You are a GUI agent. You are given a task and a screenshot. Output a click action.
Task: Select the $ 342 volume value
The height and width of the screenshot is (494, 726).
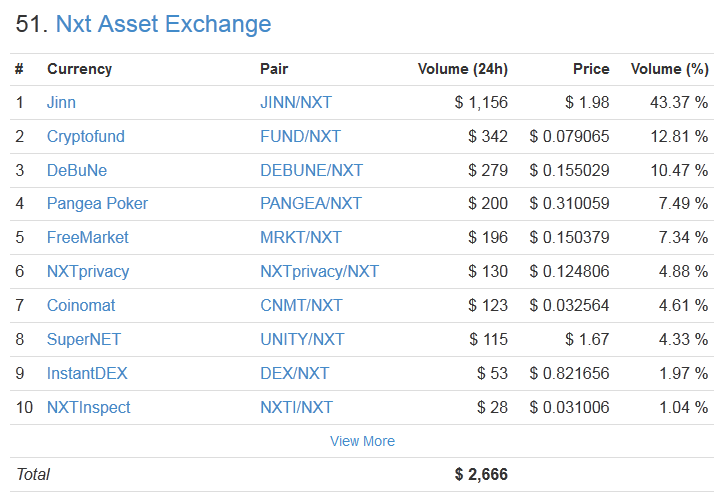click(x=488, y=137)
